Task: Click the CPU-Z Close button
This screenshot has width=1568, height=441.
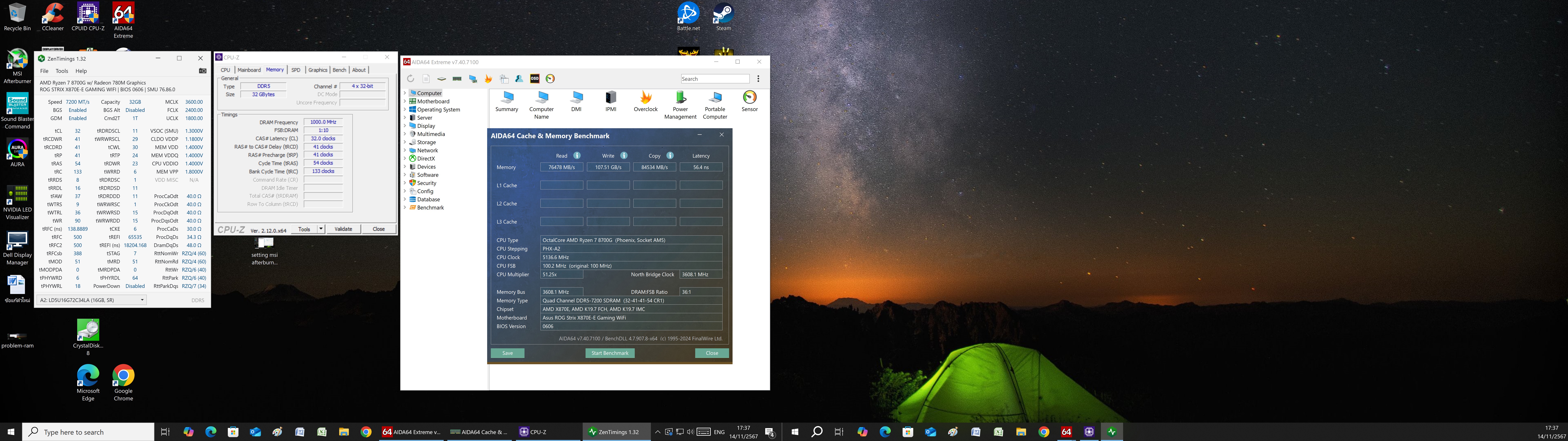Action: pyautogui.click(x=379, y=229)
